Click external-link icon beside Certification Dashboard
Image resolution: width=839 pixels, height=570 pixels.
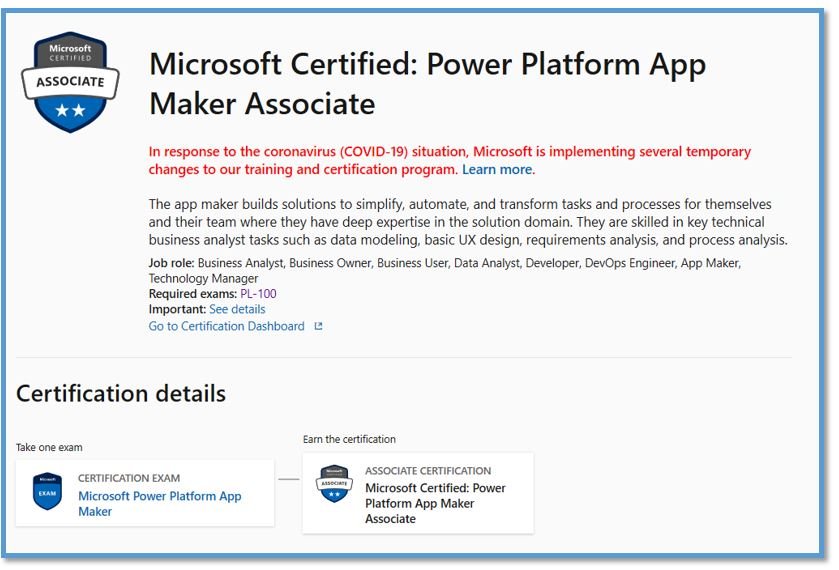point(318,326)
